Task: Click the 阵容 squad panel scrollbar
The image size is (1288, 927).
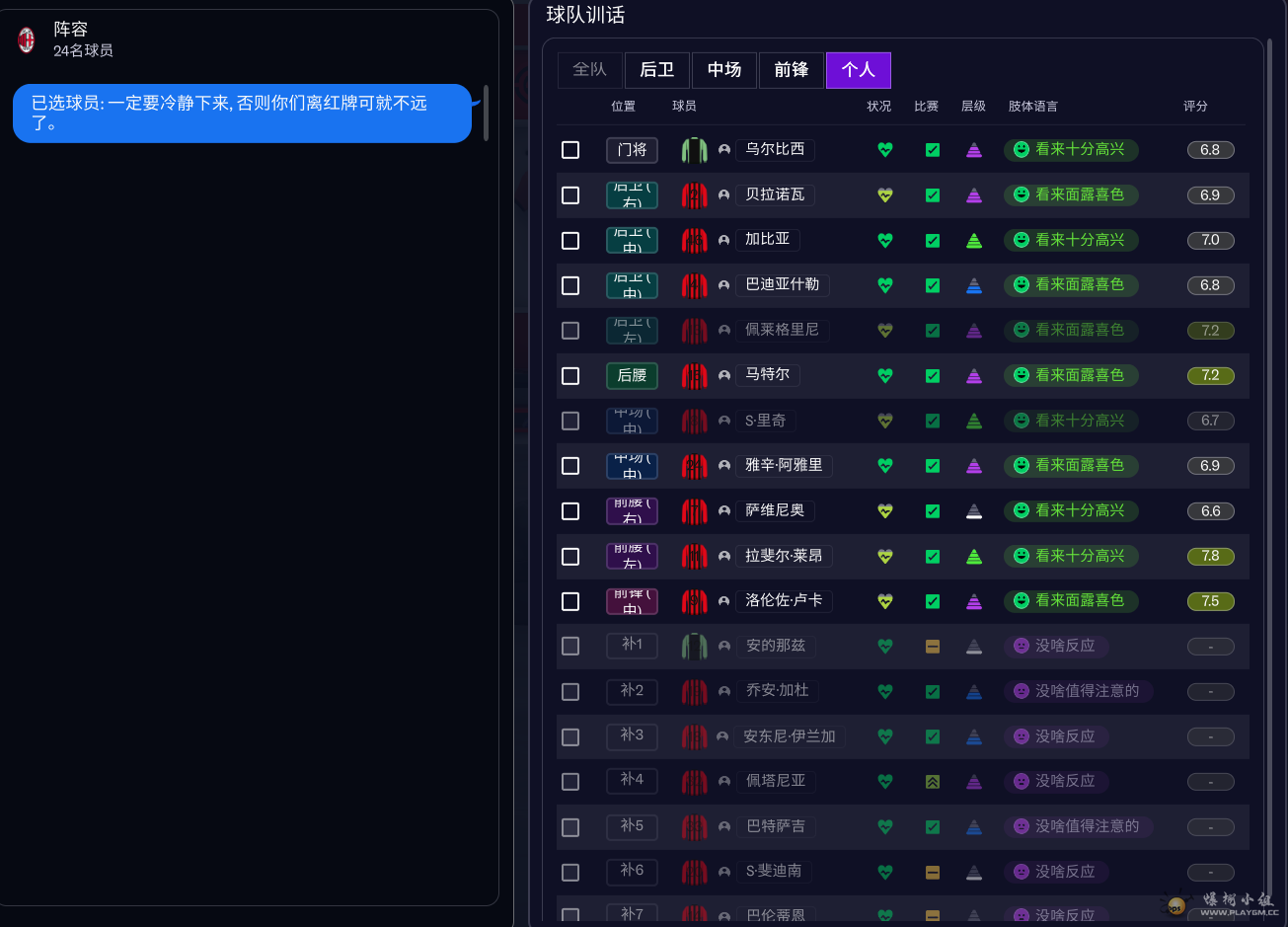Action: click(487, 113)
